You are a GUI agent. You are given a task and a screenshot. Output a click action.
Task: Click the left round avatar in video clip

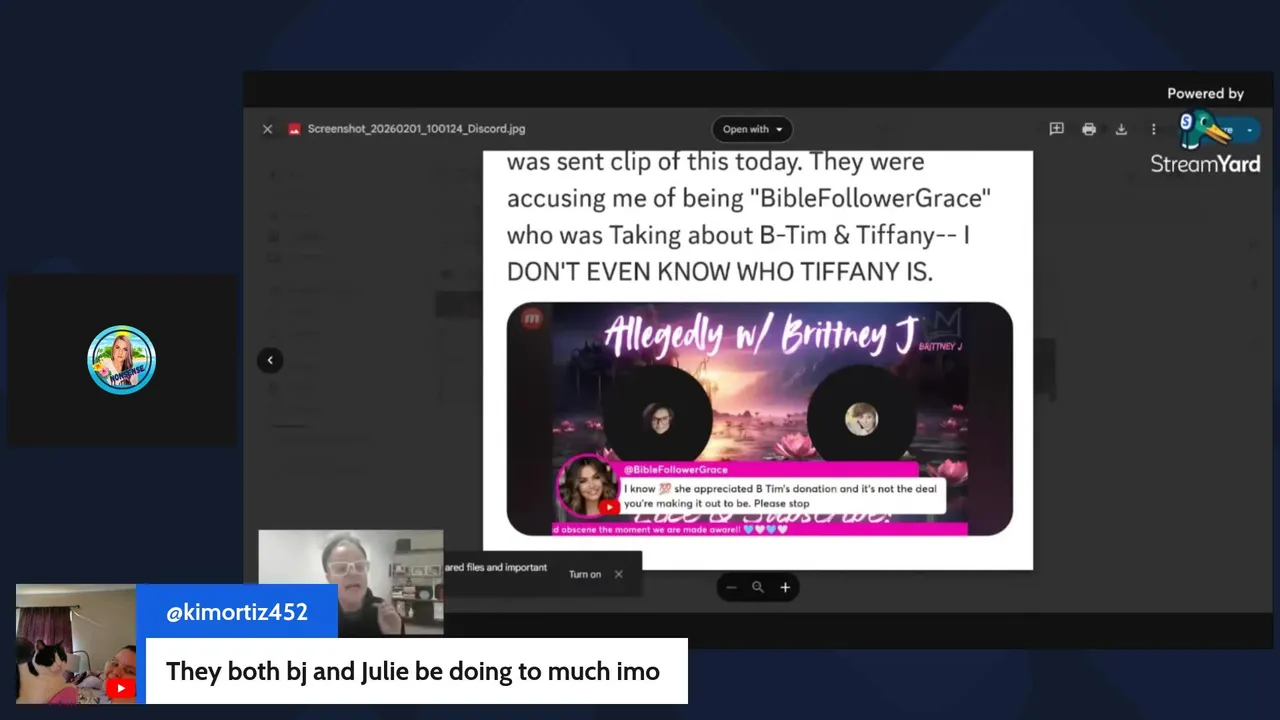click(658, 417)
